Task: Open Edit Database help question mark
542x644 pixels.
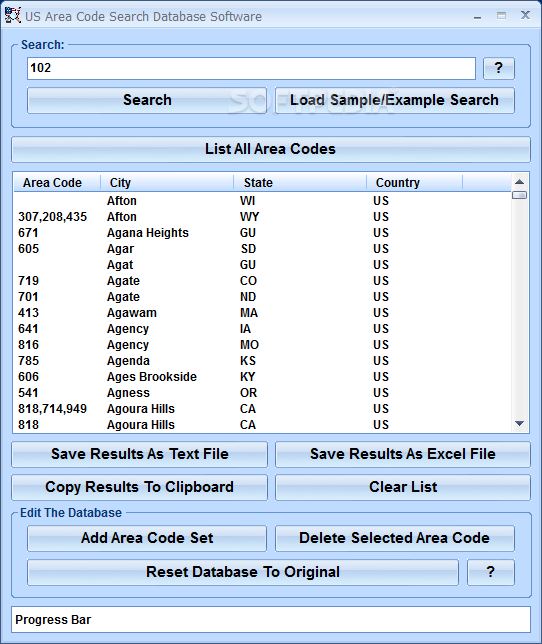Action: [491, 573]
